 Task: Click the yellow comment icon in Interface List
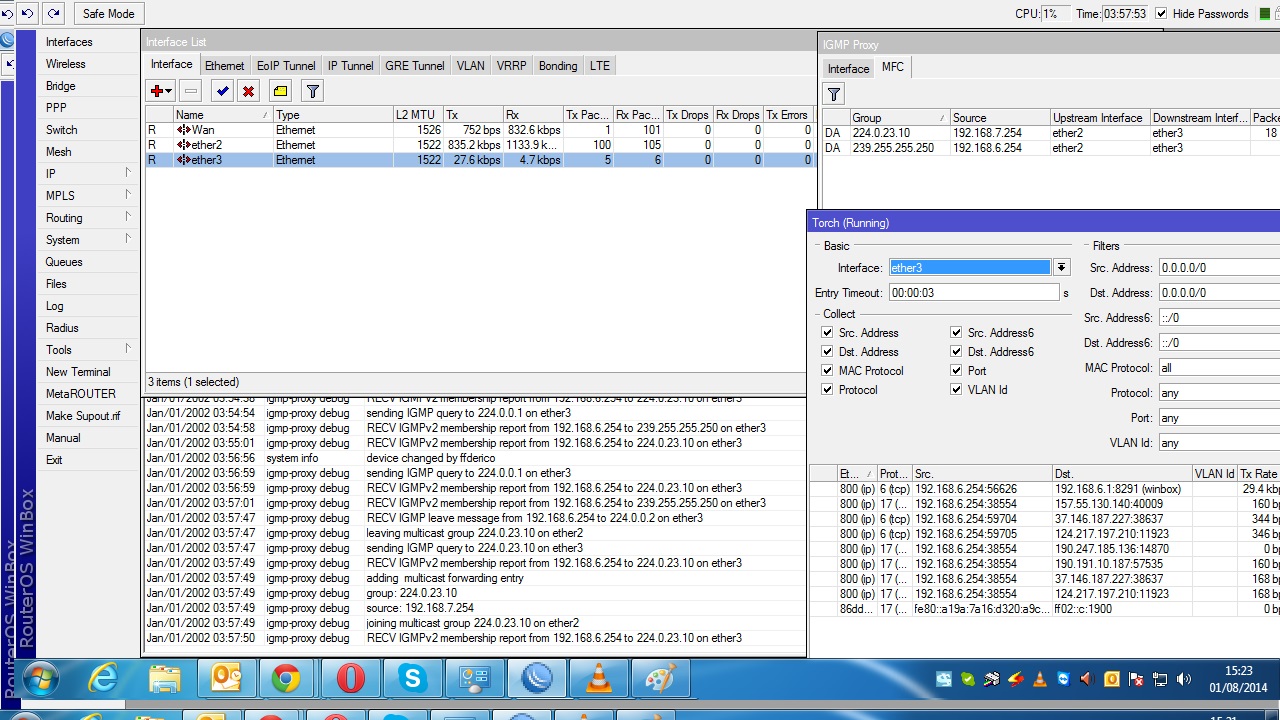tap(280, 91)
